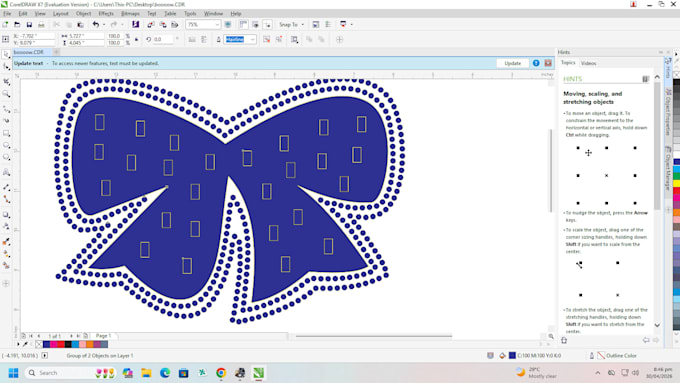This screenshot has width=680, height=383.
Task: Toggle Show Rulers in the toolbar
Action: coord(243,25)
